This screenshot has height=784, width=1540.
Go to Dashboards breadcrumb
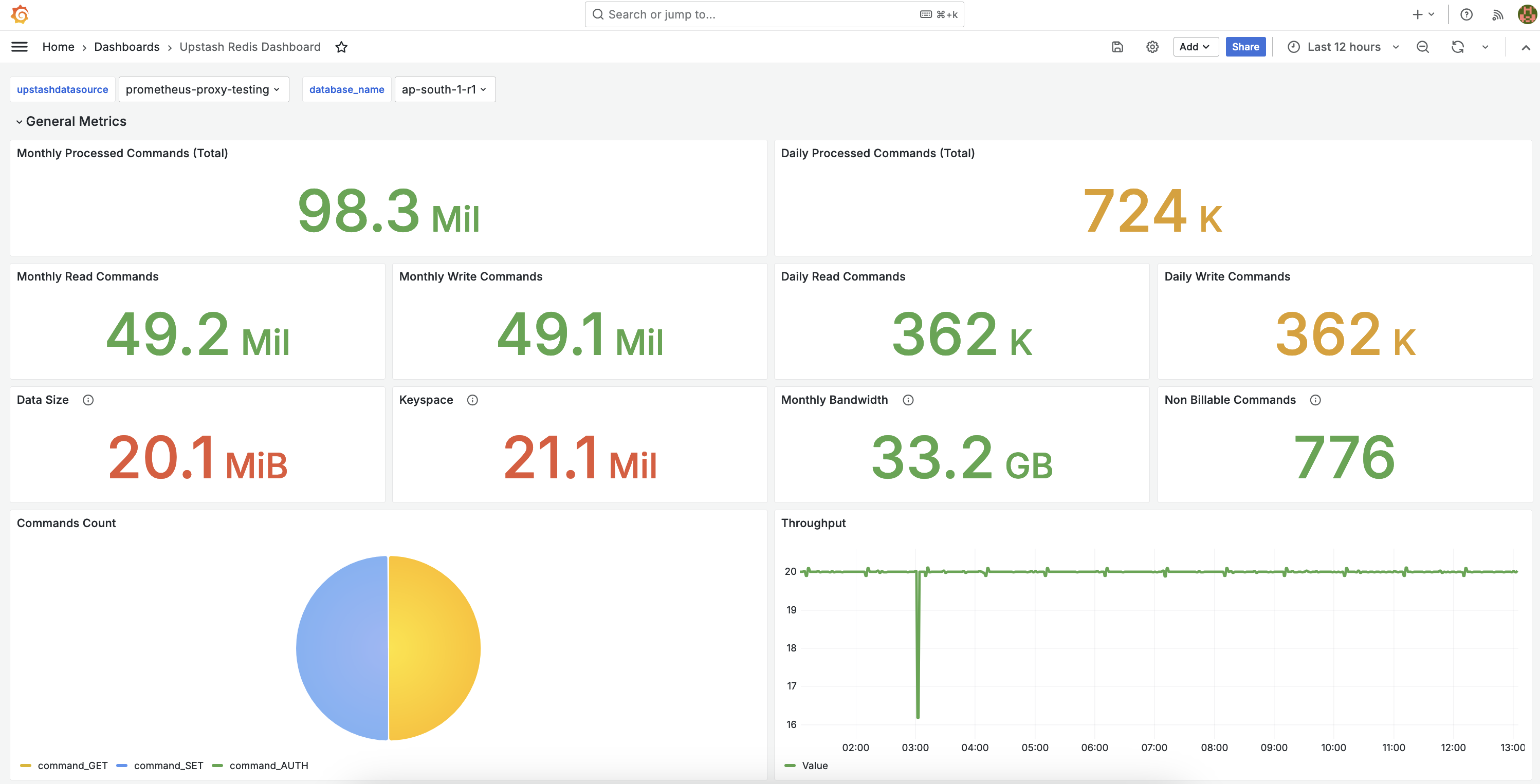point(127,47)
